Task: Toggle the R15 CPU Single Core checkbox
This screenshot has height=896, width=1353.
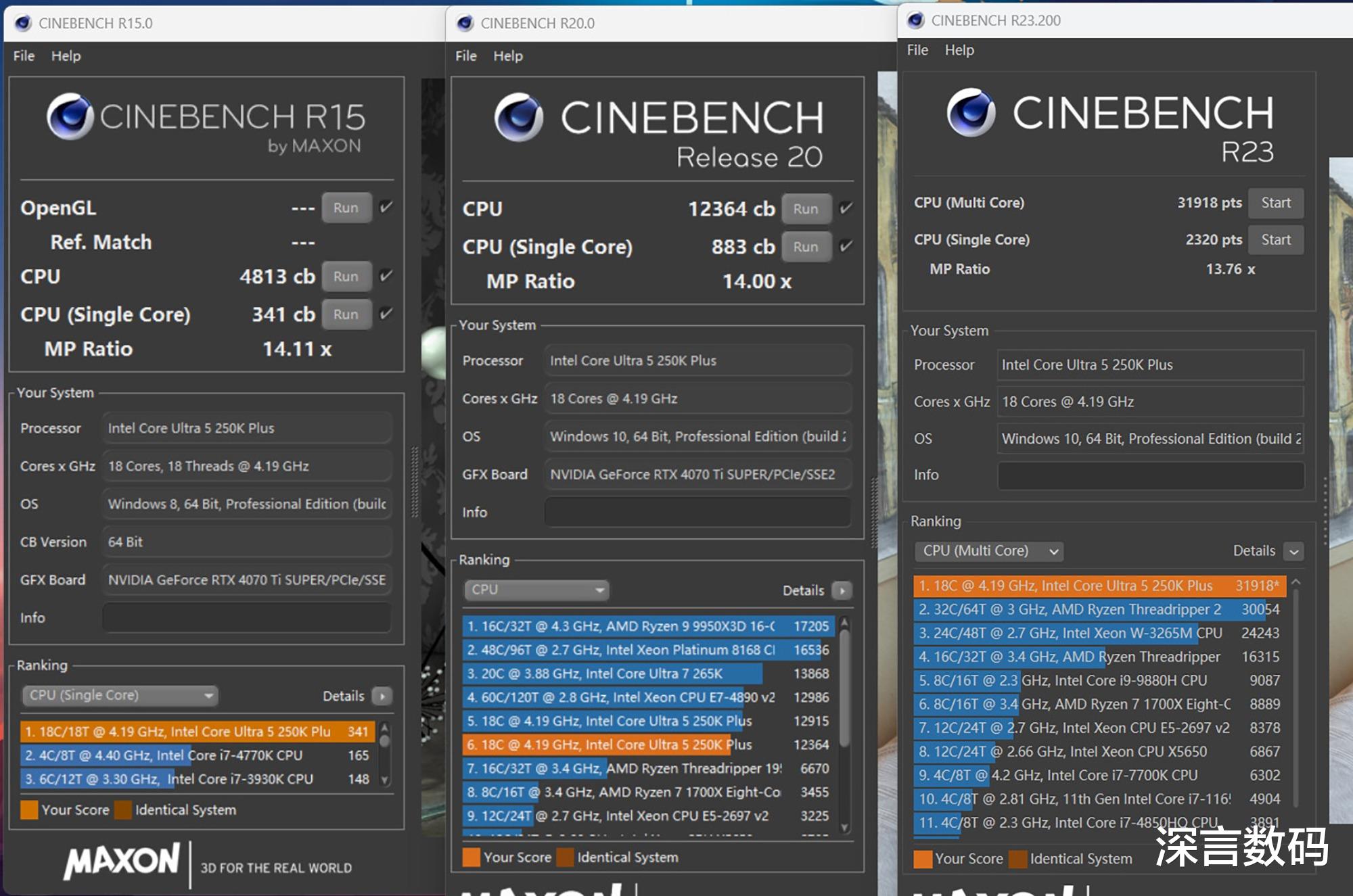Action: pyautogui.click(x=386, y=314)
